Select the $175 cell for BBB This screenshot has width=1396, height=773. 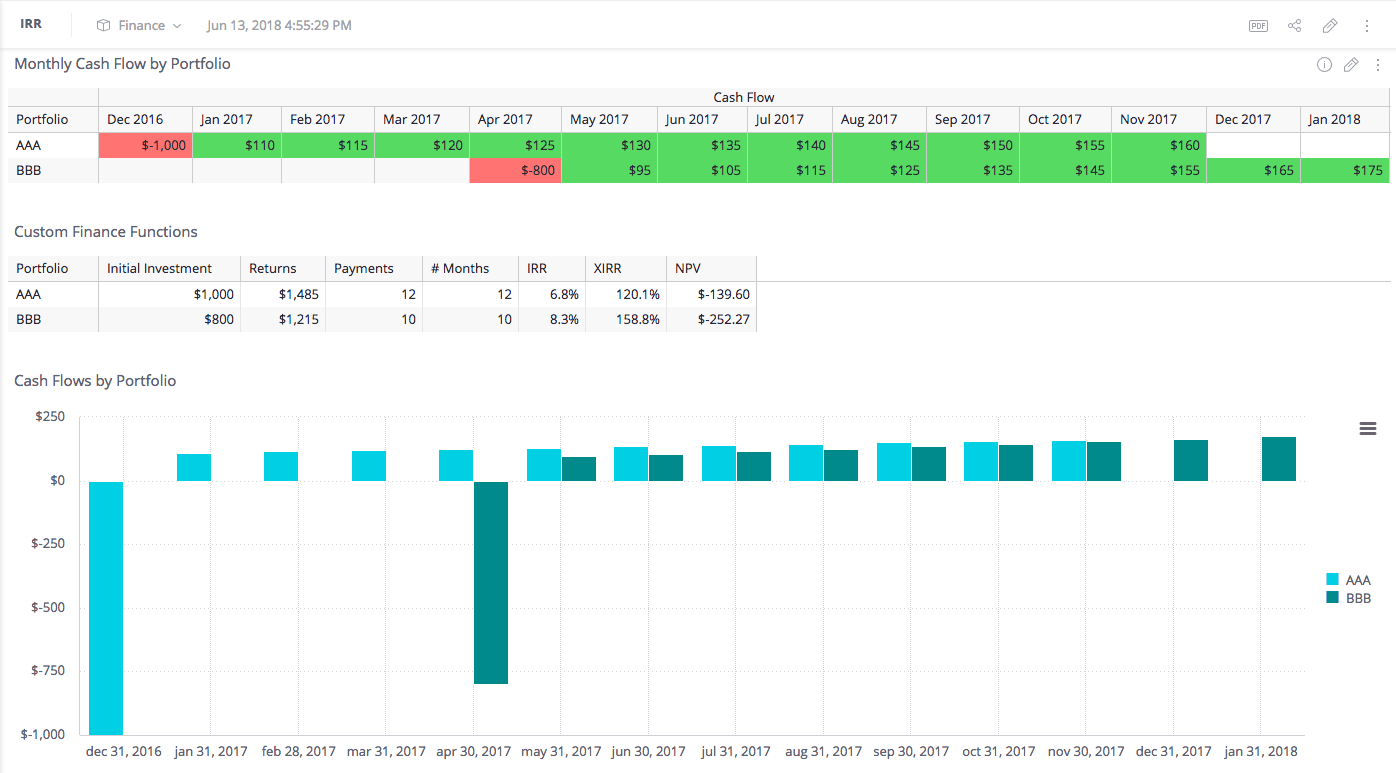coord(1345,170)
